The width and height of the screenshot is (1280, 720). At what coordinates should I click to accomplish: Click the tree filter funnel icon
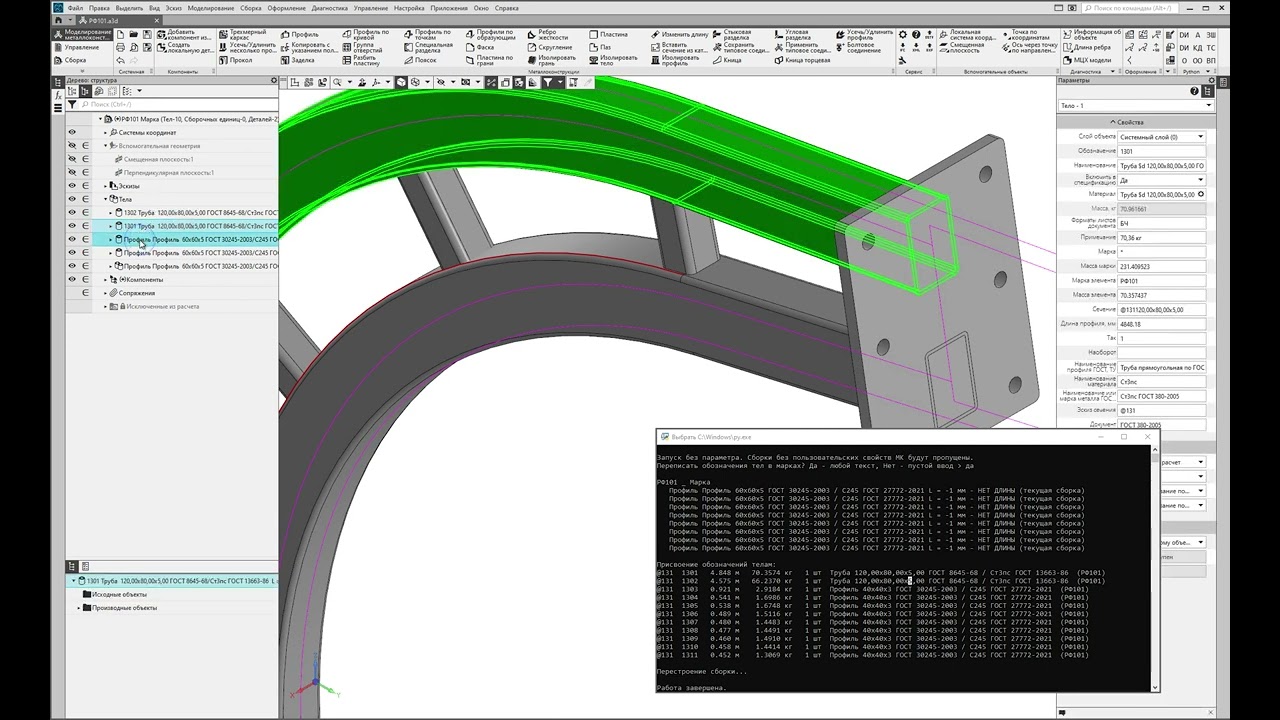coord(72,104)
